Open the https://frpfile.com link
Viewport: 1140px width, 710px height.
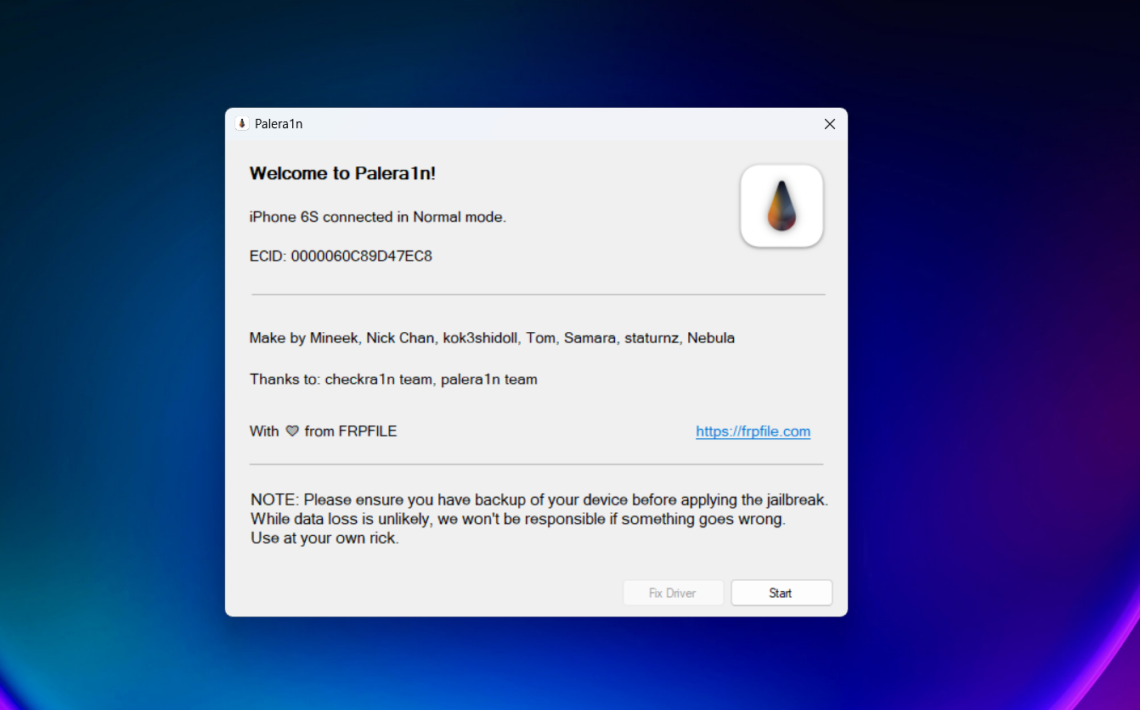click(x=752, y=432)
